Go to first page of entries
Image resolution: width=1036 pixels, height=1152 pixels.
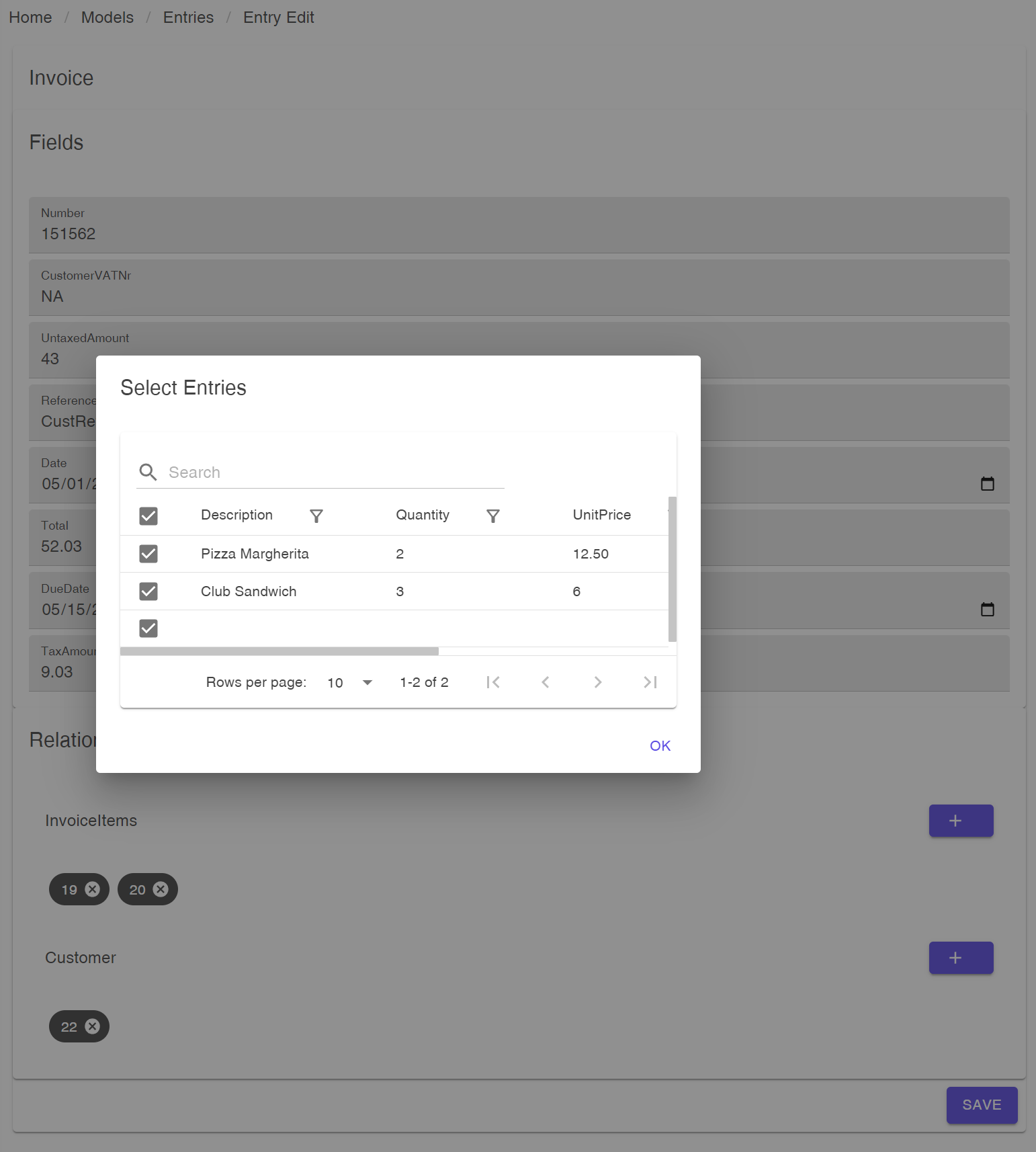click(493, 682)
